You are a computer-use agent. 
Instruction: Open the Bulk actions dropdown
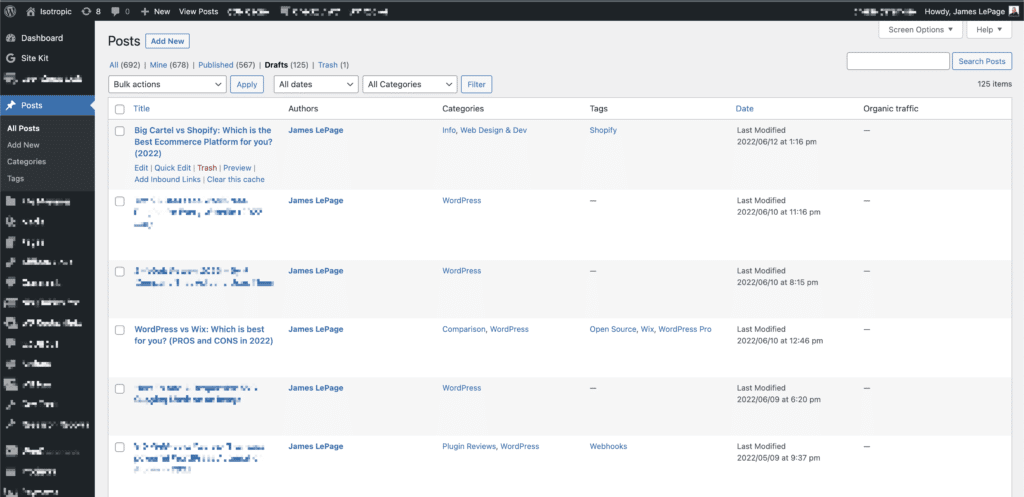(x=167, y=84)
